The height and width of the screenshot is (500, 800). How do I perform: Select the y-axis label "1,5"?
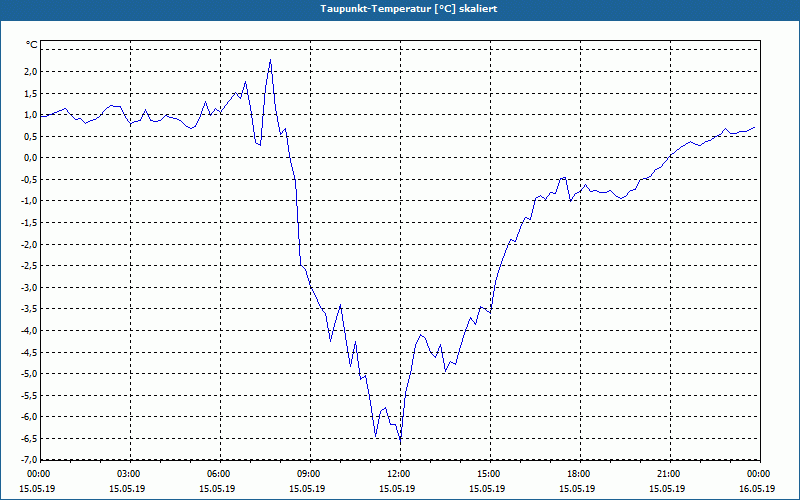point(31,93)
